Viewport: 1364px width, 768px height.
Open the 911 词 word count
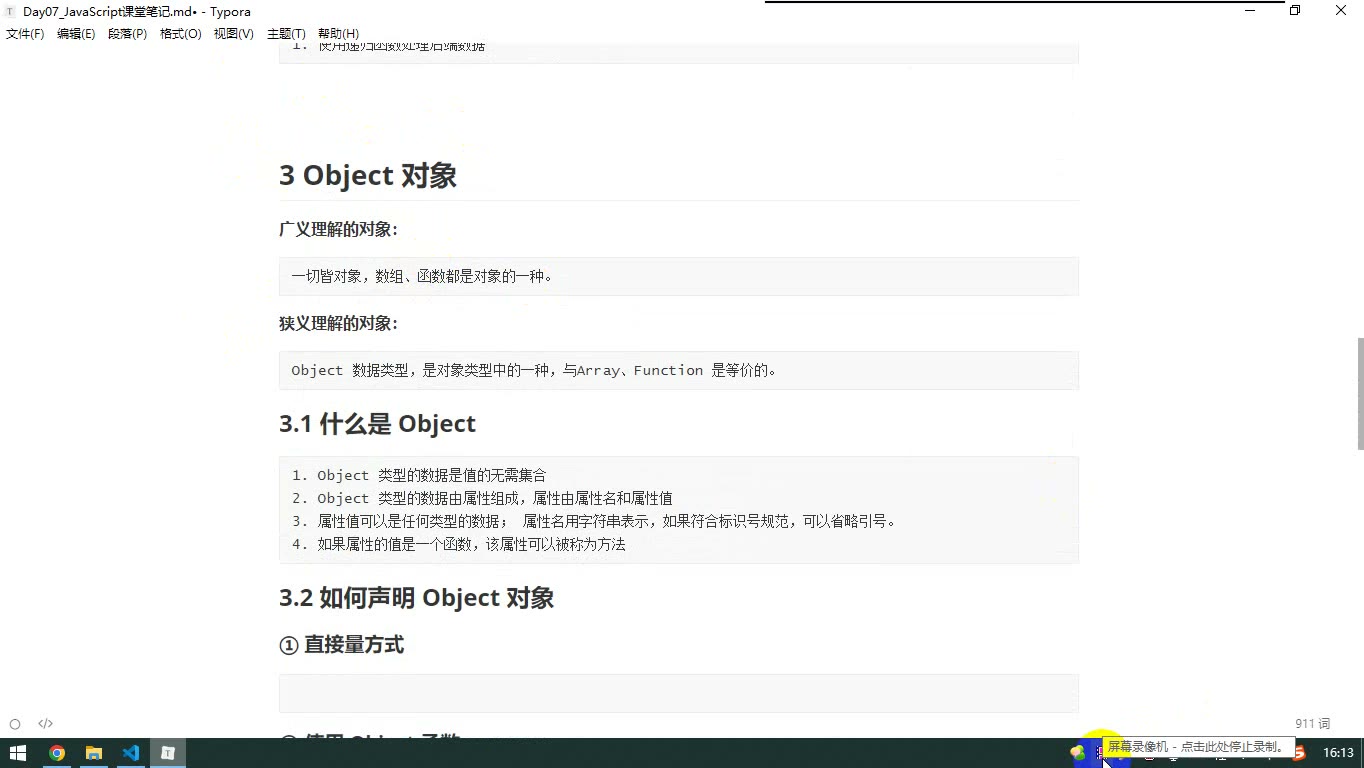tap(1312, 724)
